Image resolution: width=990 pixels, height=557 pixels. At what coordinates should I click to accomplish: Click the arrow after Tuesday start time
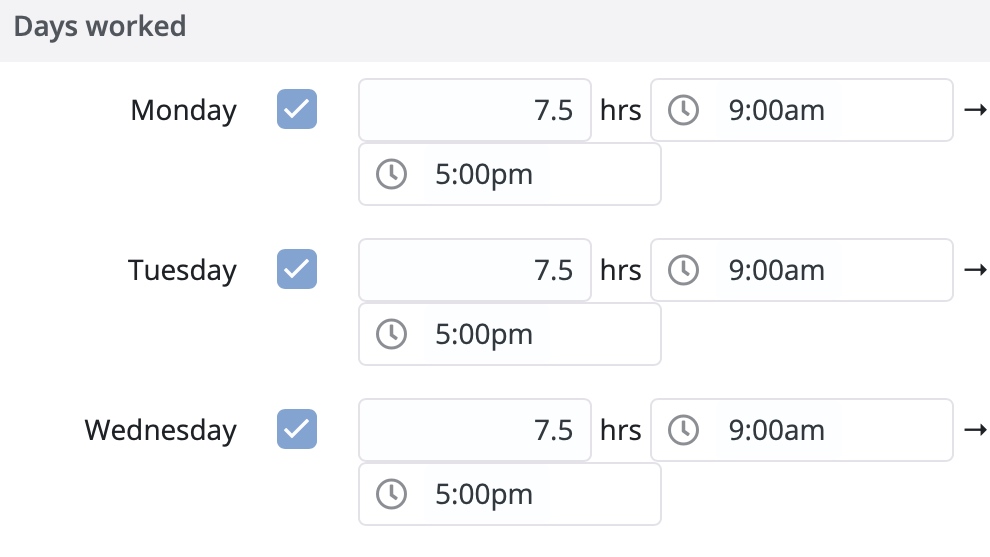tap(975, 270)
